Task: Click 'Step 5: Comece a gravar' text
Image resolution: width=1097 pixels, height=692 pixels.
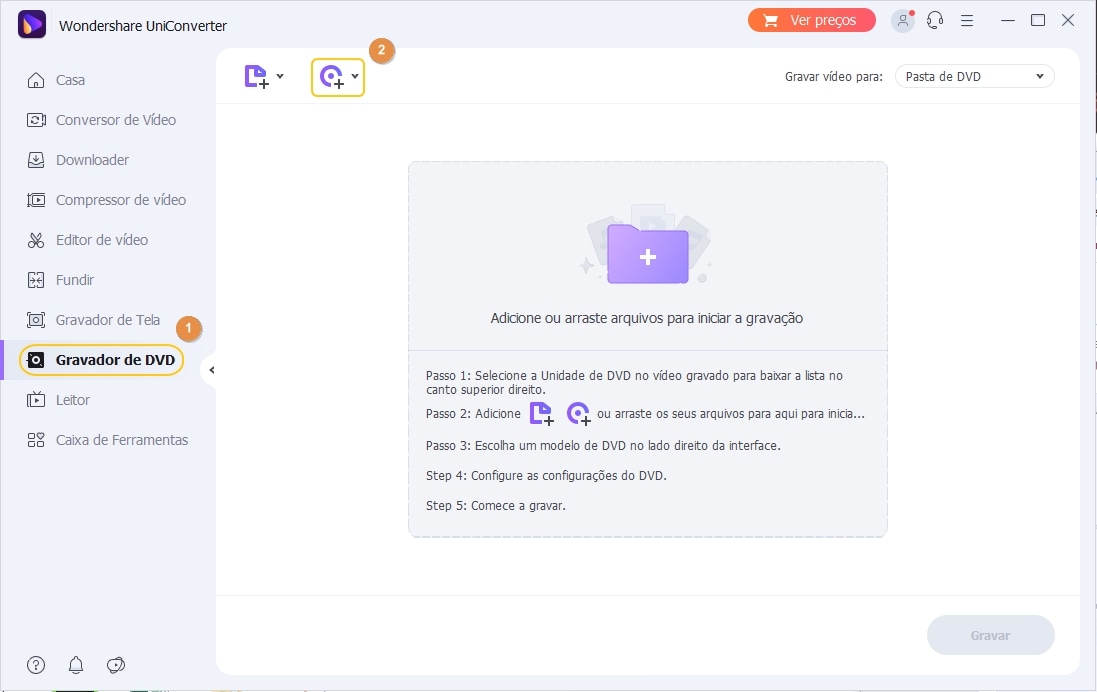Action: (495, 506)
